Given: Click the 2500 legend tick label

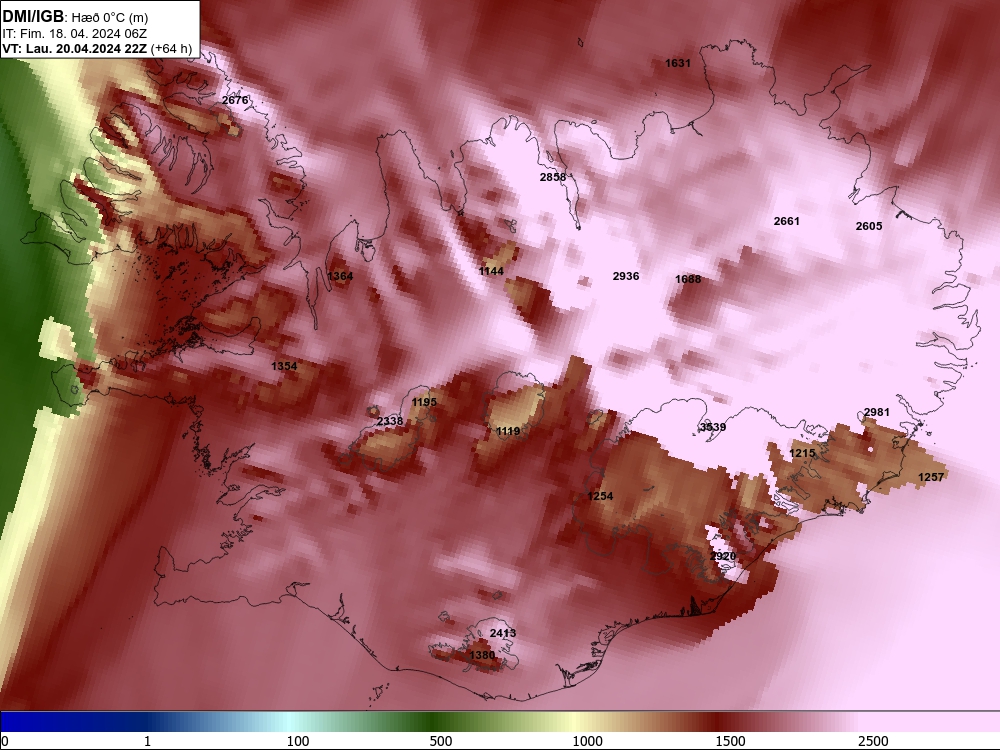Looking at the screenshot, I should [873, 741].
